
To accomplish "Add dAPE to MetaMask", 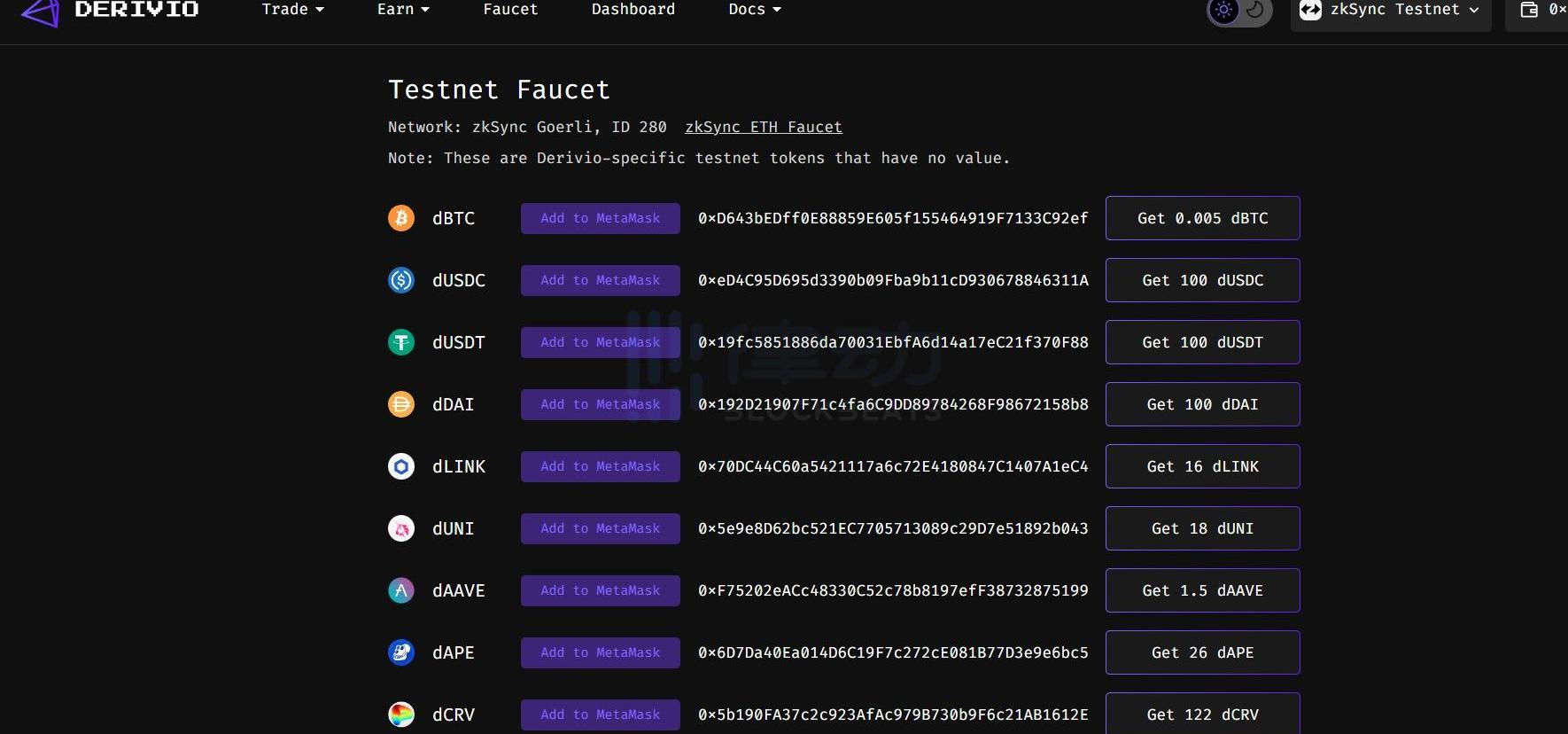I will click(601, 652).
